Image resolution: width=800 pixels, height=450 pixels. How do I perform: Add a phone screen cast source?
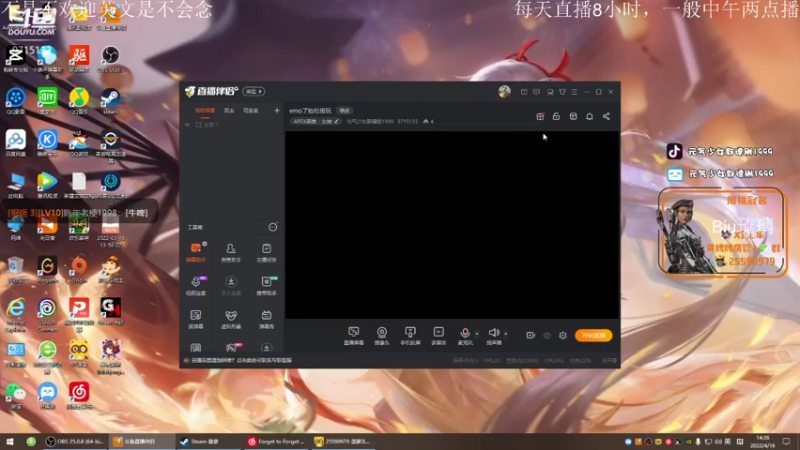tap(410, 336)
